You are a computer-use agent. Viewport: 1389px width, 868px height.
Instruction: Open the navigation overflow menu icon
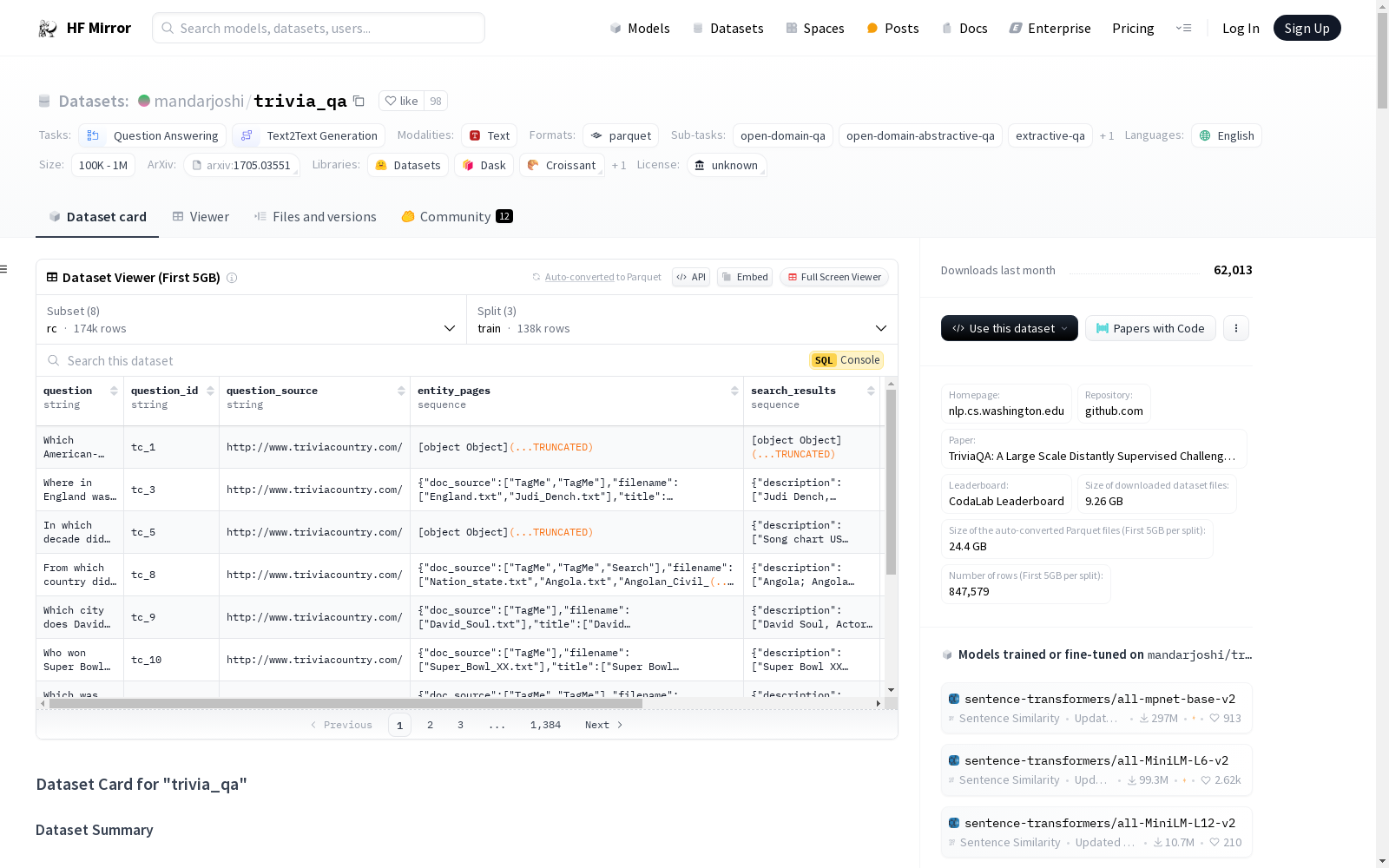click(x=1183, y=28)
